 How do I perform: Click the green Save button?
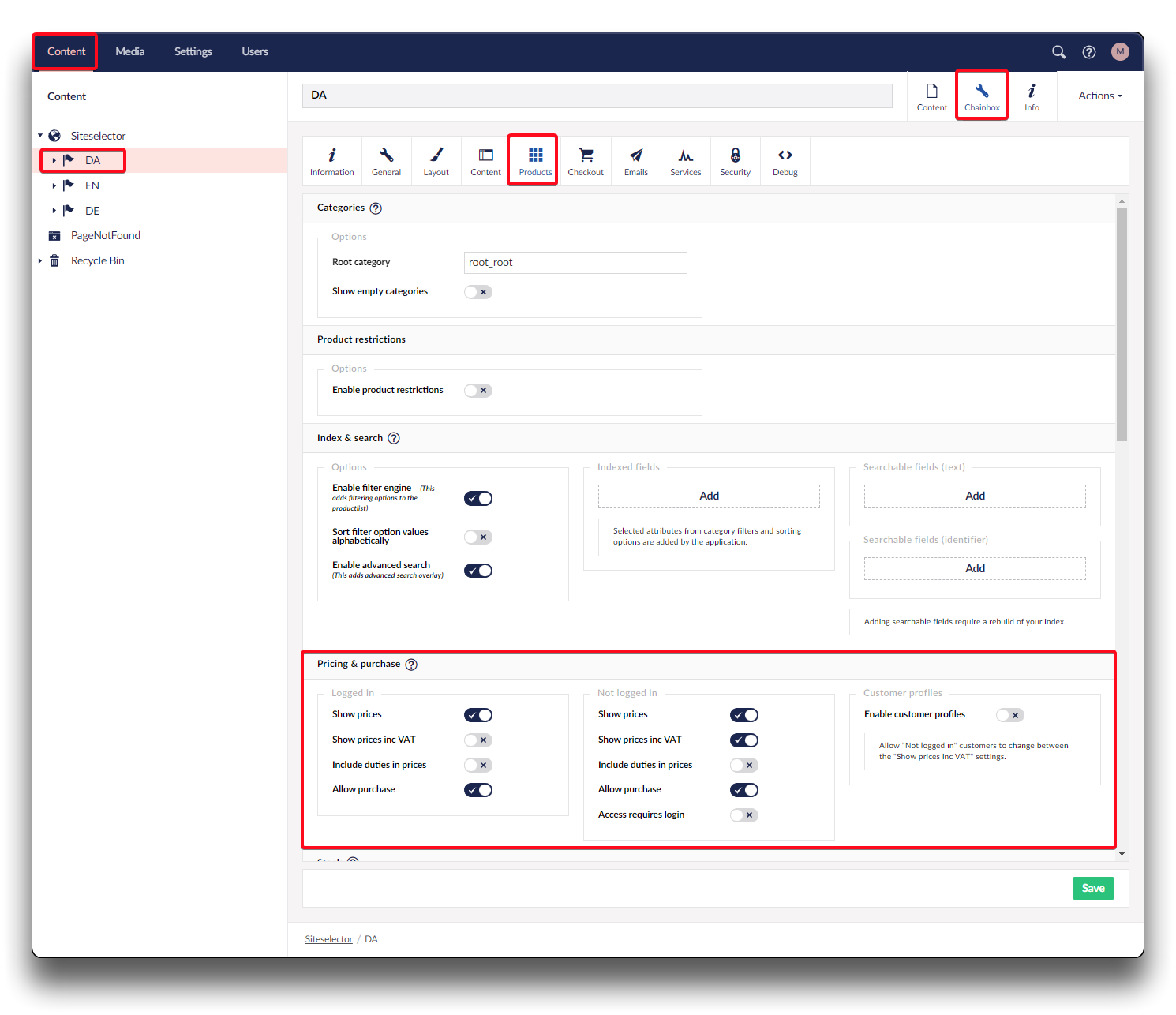click(x=1092, y=889)
